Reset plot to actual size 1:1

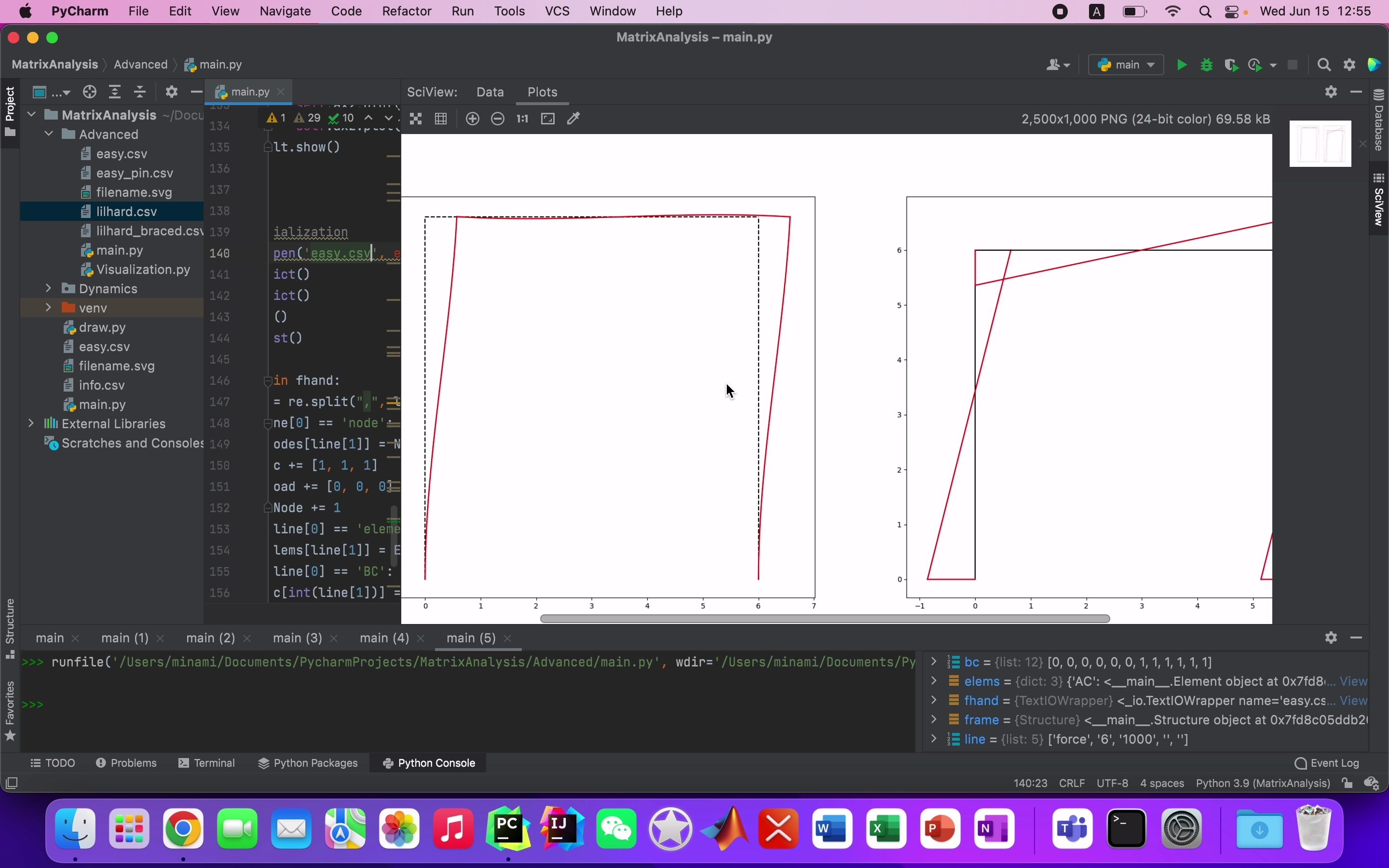click(x=522, y=119)
